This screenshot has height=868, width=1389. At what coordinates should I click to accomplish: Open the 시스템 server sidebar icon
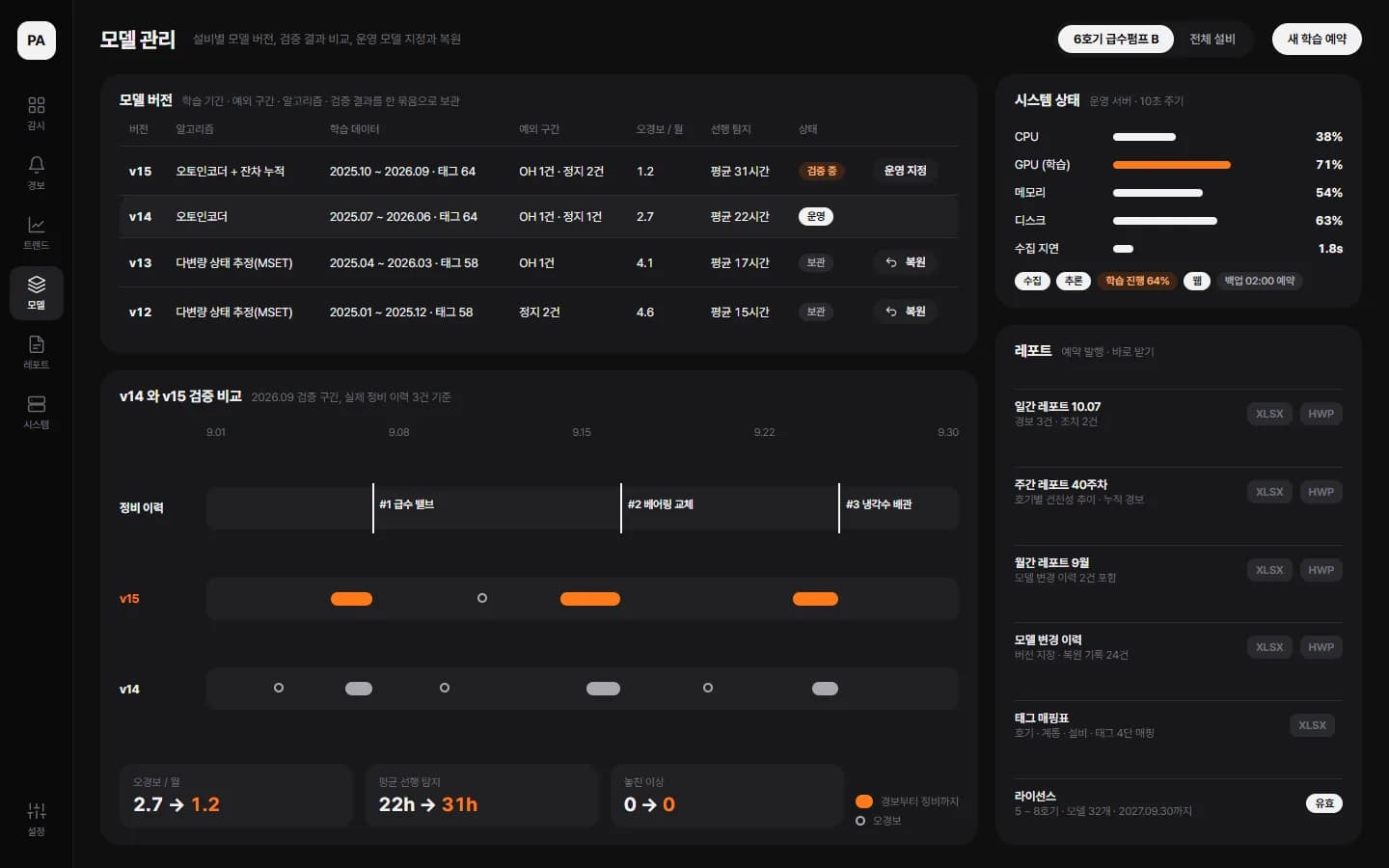click(36, 412)
